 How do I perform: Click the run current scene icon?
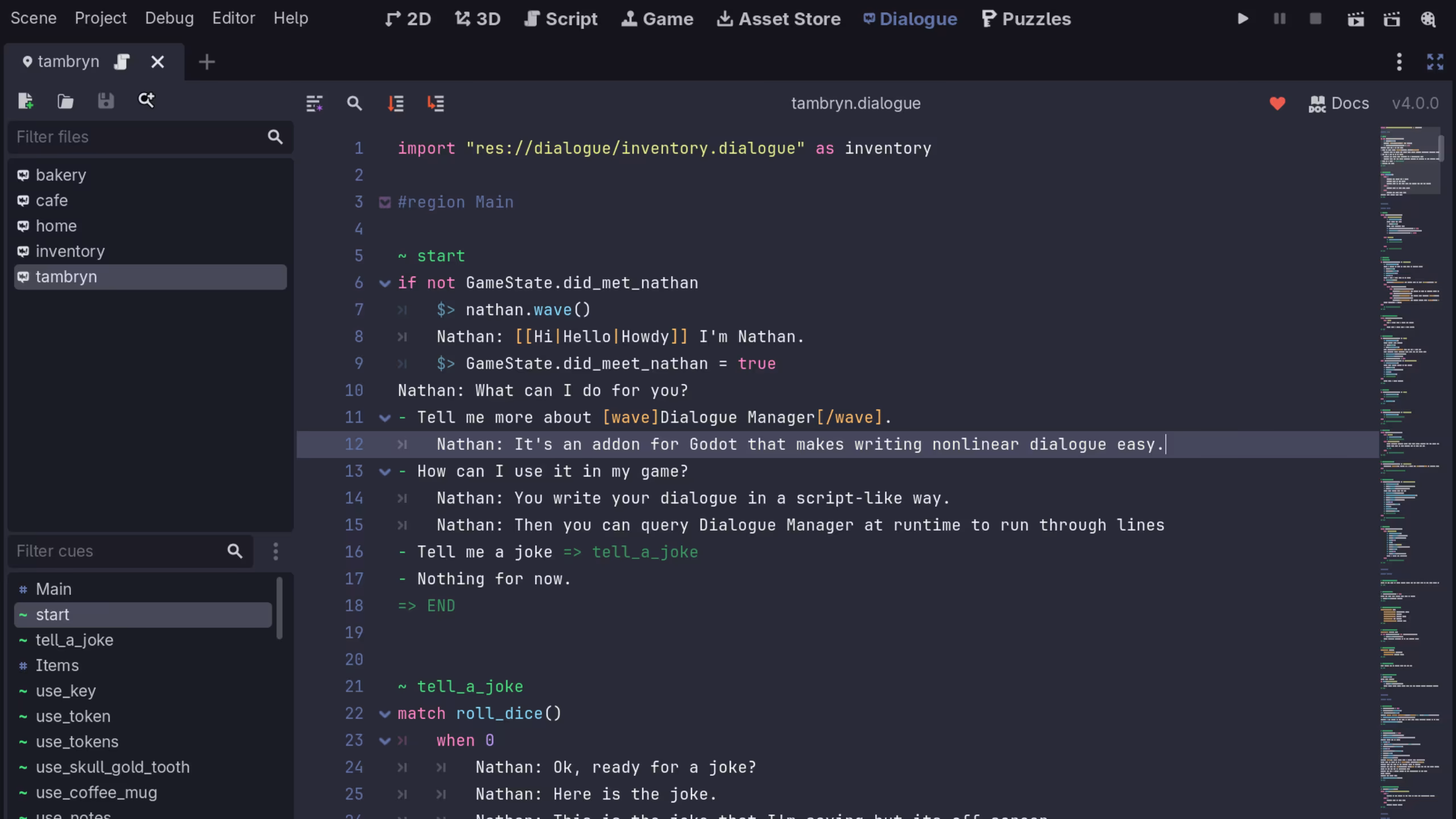click(x=1356, y=19)
